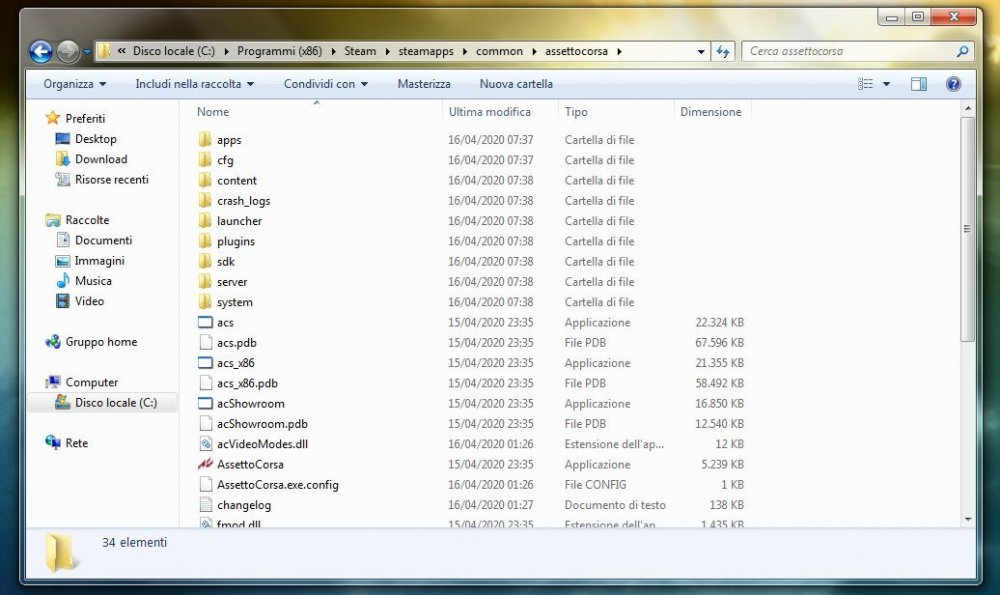This screenshot has width=1000, height=595.
Task: Click Programmi (x86) in the breadcrumb
Action: (x=279, y=52)
